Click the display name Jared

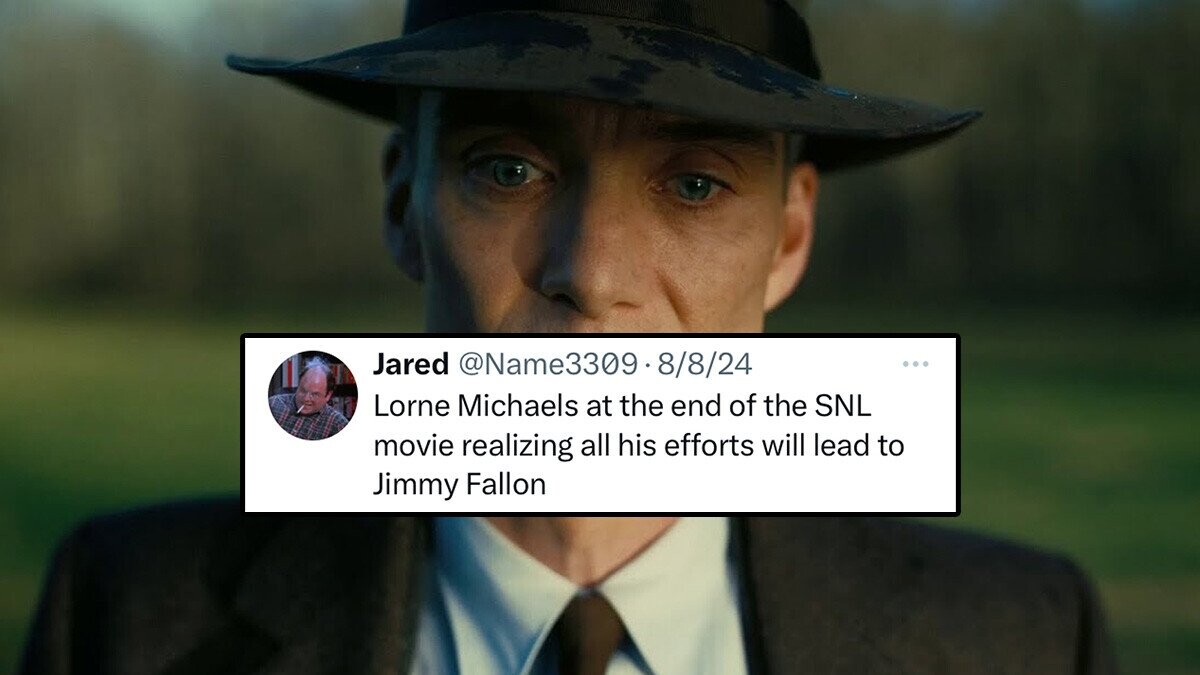pos(410,365)
